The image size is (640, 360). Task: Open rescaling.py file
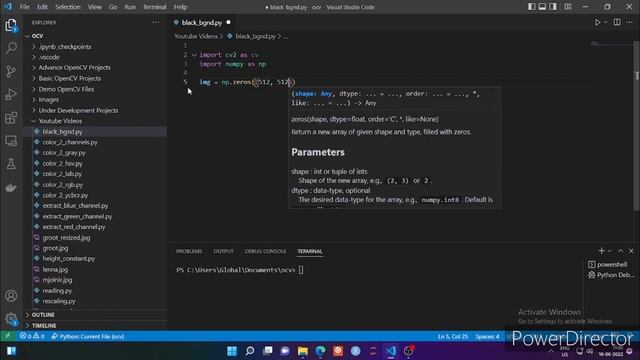click(x=59, y=301)
